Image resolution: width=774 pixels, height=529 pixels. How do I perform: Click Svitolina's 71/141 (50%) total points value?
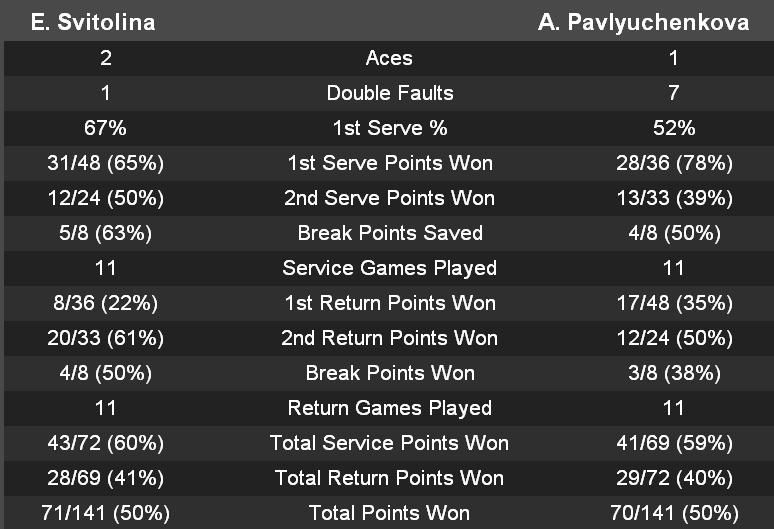105,513
